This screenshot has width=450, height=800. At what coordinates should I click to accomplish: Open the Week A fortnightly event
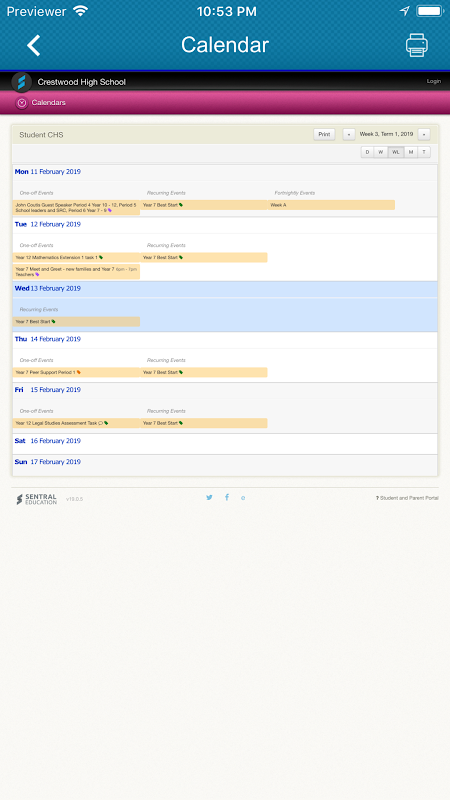click(331, 205)
